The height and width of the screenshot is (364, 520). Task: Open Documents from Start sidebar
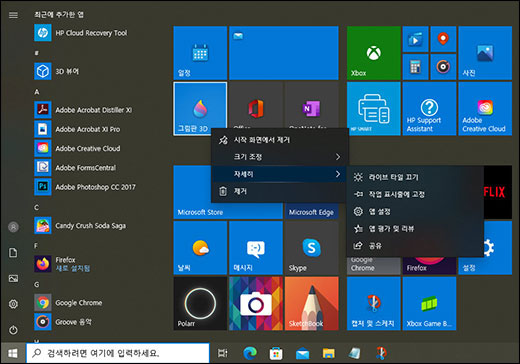(13, 253)
